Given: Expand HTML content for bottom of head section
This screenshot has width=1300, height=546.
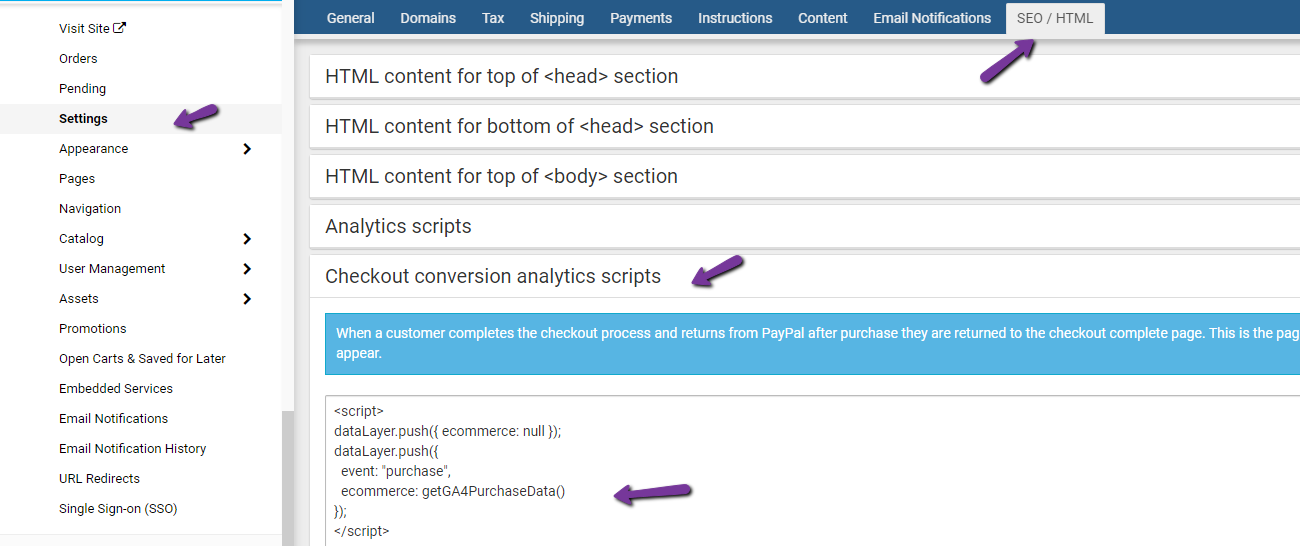Looking at the screenshot, I should tap(805, 126).
